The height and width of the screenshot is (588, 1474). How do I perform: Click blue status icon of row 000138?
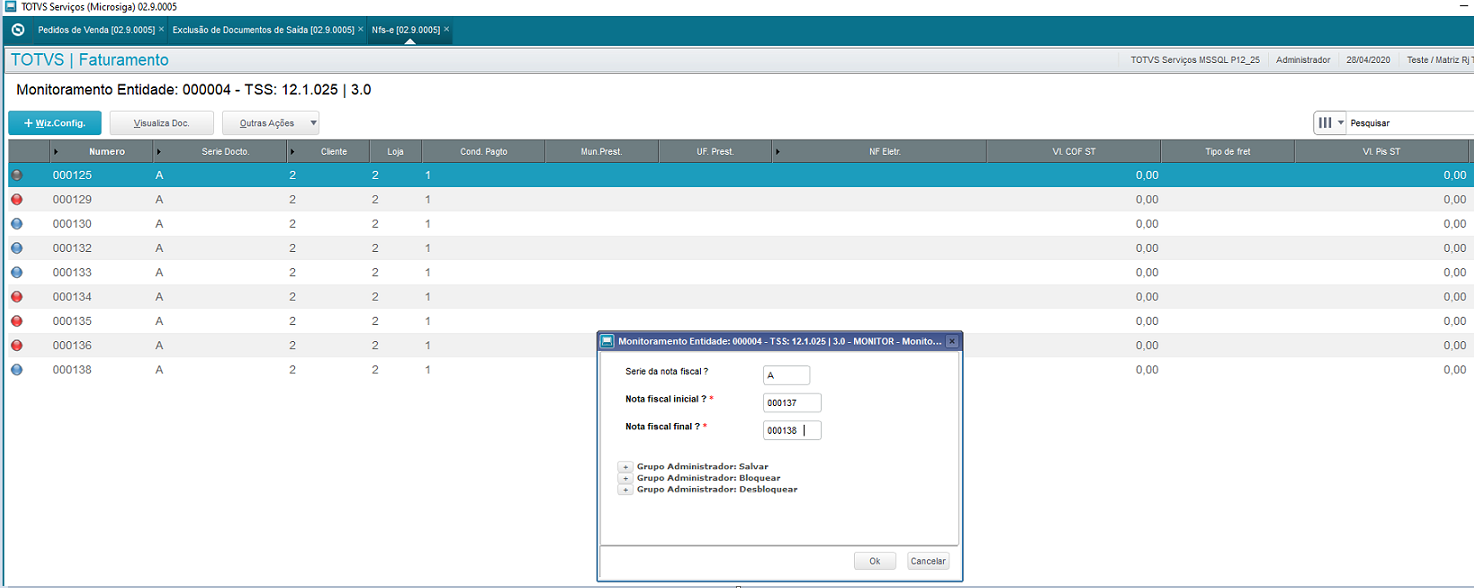pyautogui.click(x=16, y=369)
